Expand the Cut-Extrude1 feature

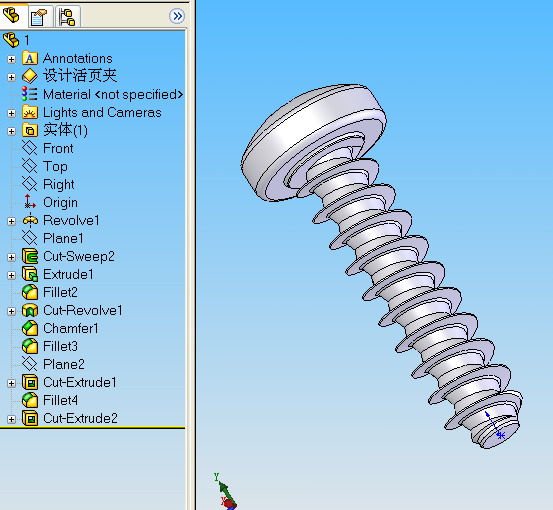click(x=11, y=383)
